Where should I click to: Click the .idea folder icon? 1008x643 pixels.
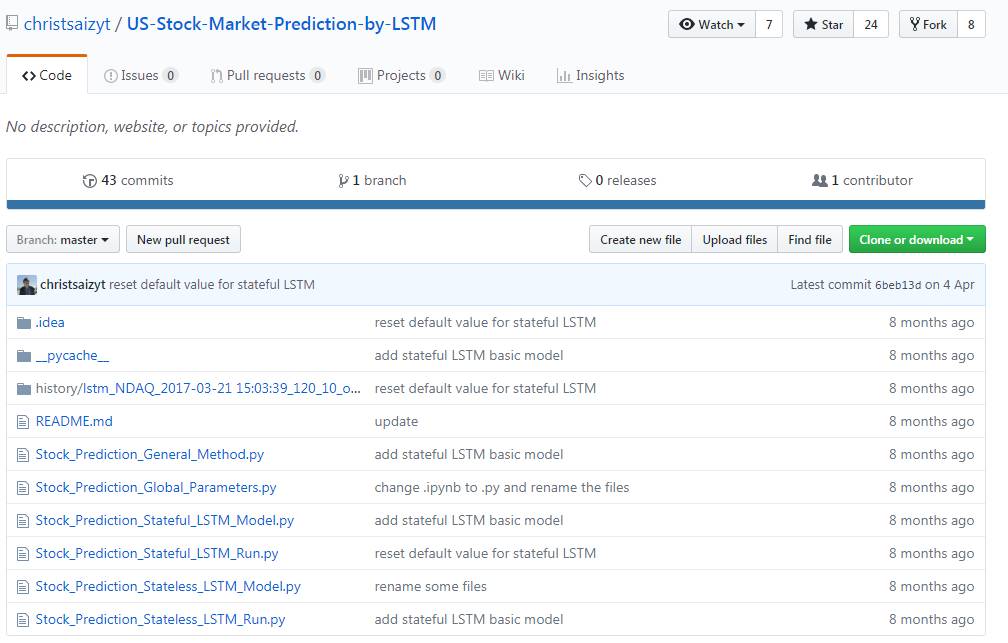click(24, 322)
